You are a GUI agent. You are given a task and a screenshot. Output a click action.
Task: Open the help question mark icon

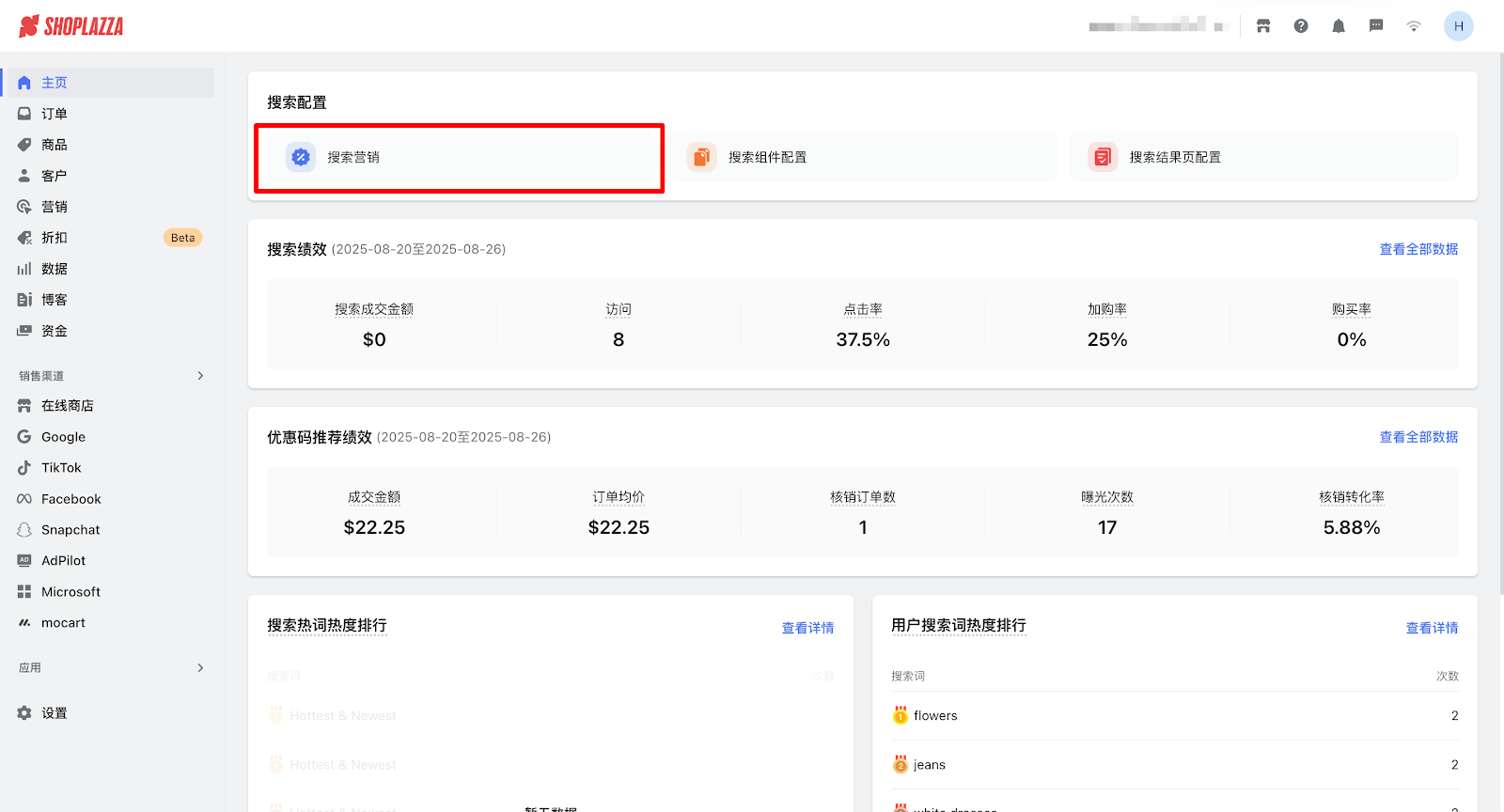point(1301,26)
